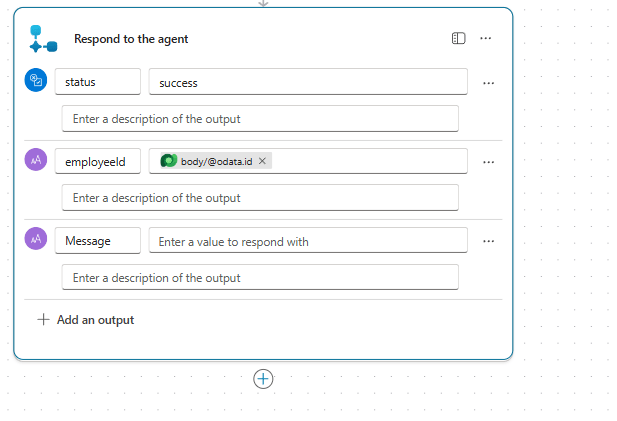
Task: Click the description field under status
Action: pos(260,118)
